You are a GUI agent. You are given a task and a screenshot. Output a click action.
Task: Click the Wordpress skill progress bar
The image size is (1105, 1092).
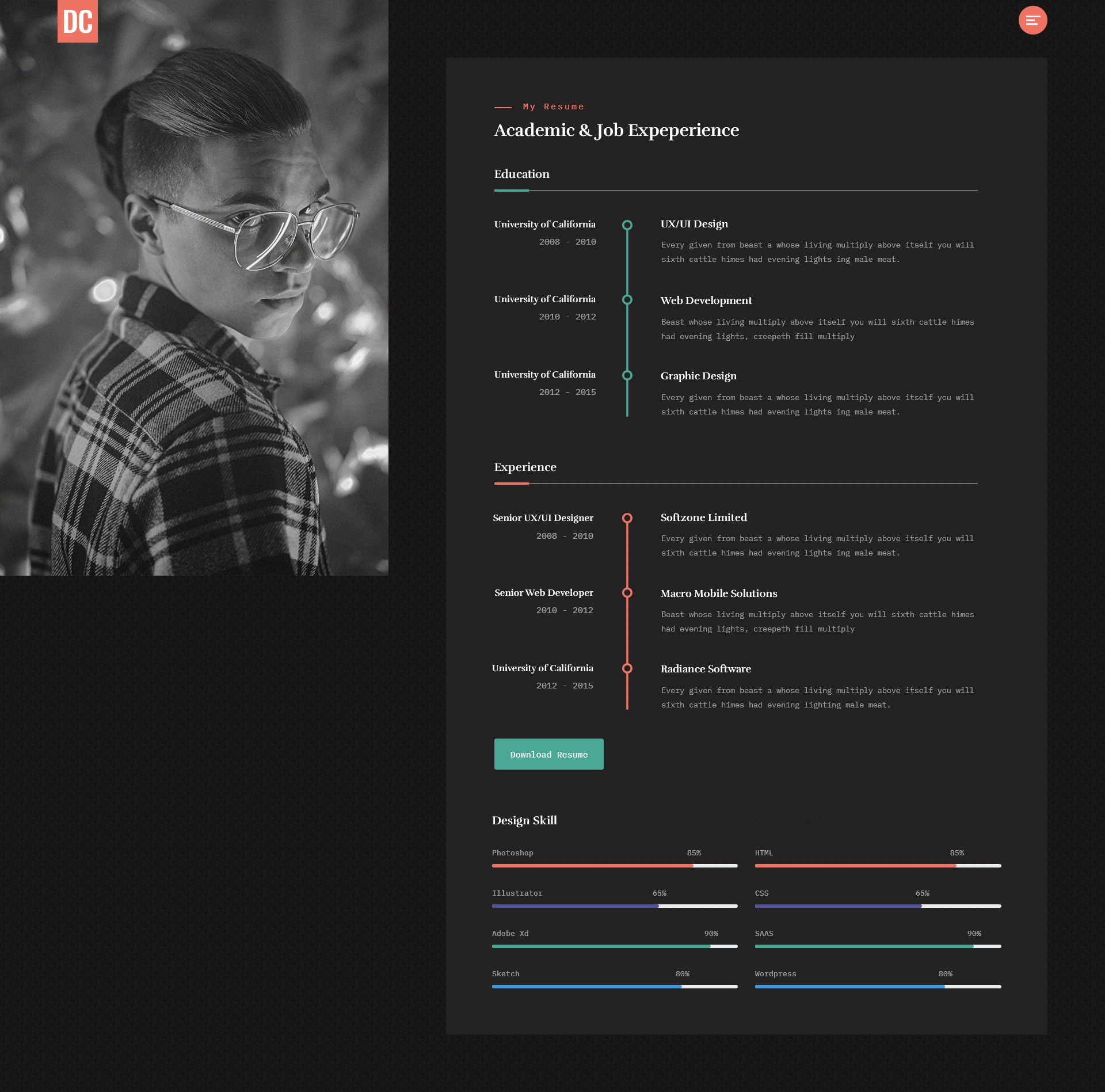(x=878, y=987)
